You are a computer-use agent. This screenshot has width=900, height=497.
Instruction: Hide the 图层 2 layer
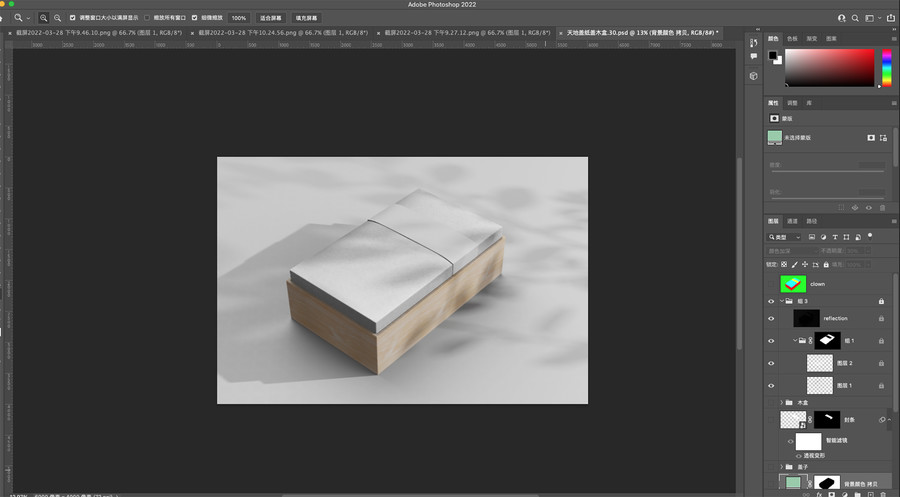(x=771, y=363)
